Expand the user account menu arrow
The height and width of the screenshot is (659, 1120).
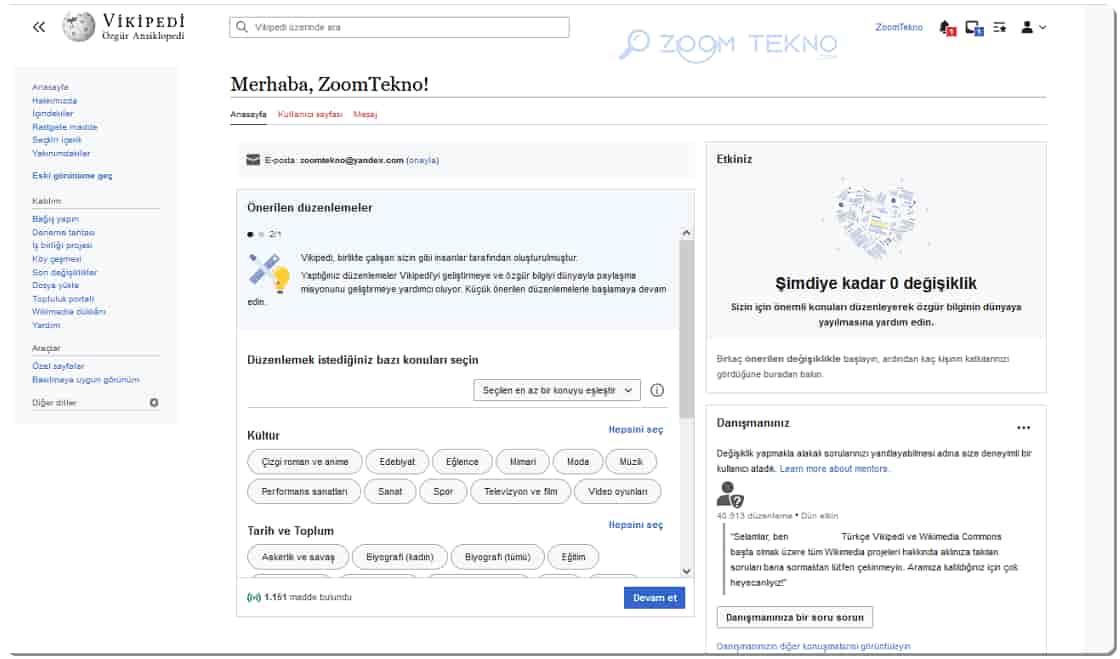click(x=1043, y=27)
